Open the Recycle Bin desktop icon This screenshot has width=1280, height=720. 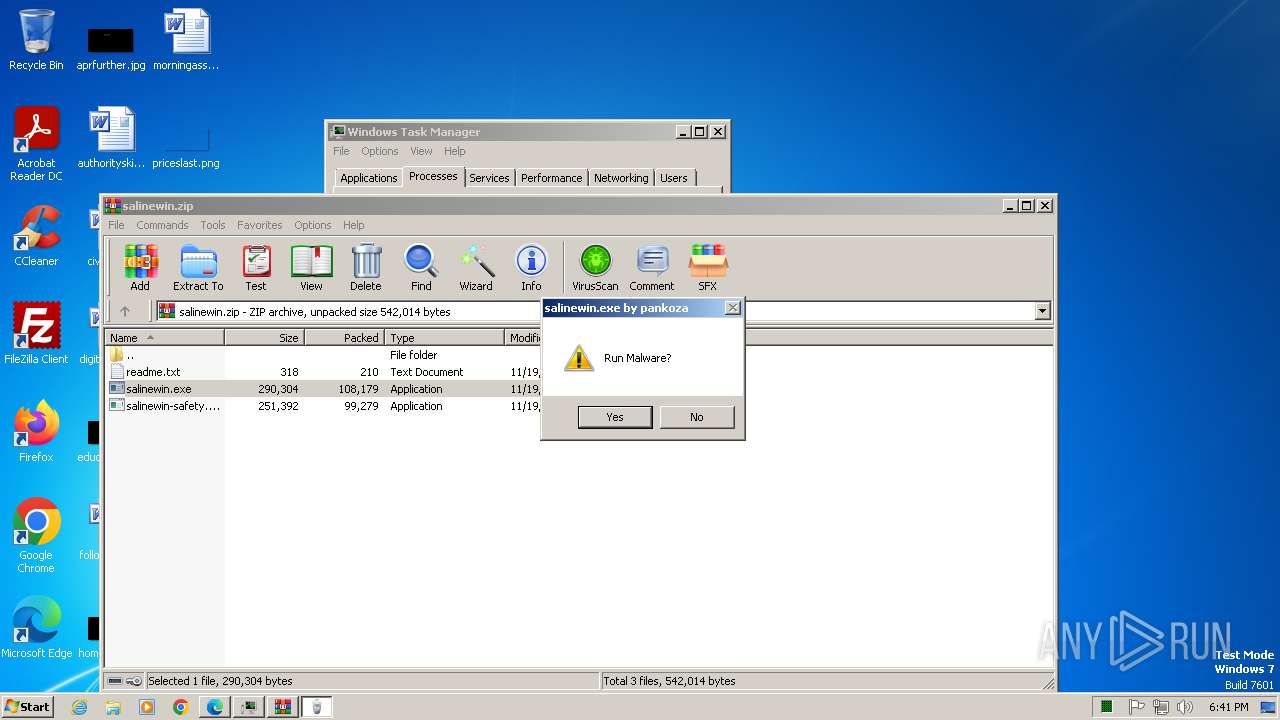click(36, 40)
